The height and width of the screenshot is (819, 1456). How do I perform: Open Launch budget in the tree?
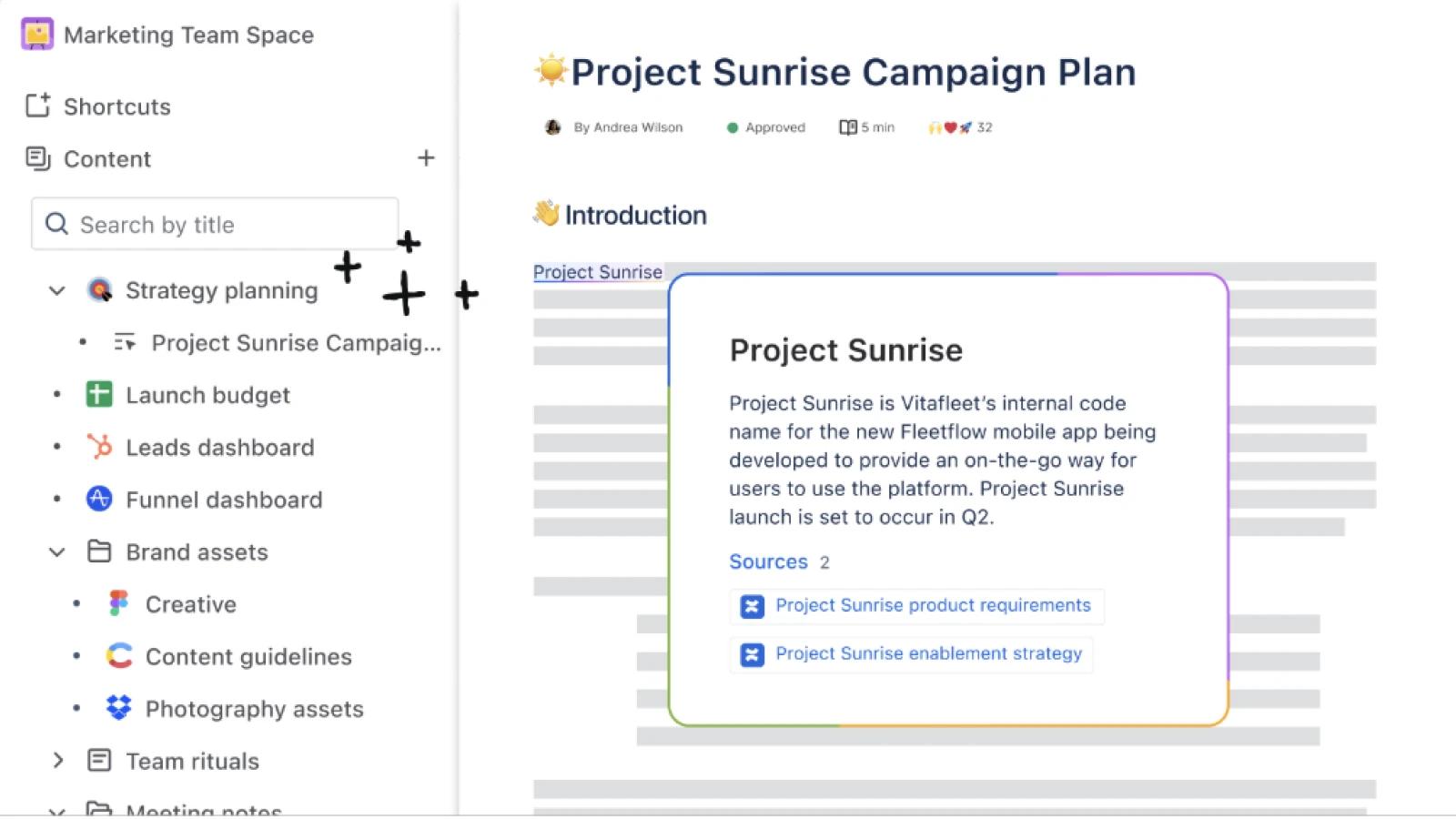[207, 395]
